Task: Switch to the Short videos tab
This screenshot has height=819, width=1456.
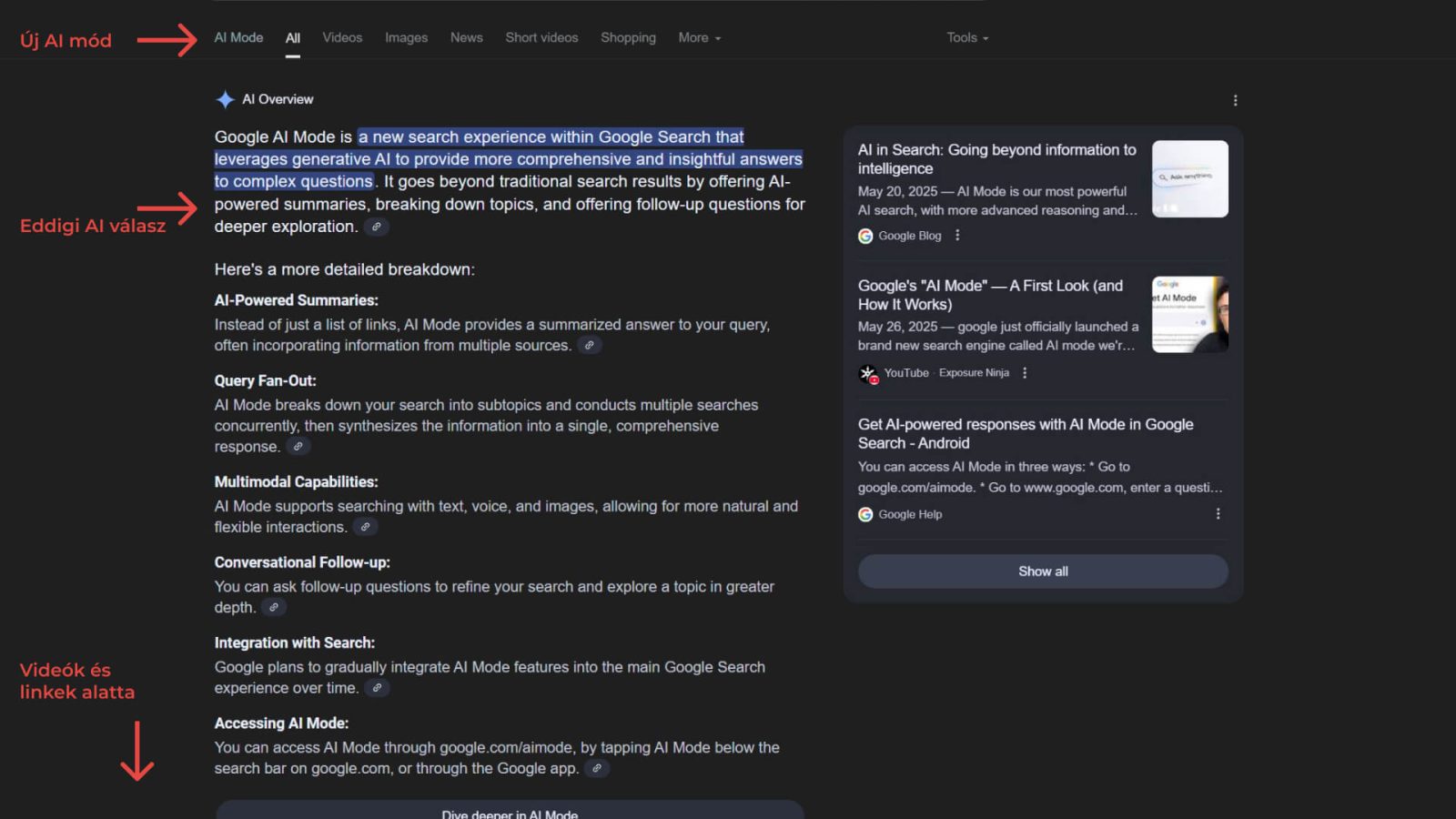Action: click(x=541, y=38)
